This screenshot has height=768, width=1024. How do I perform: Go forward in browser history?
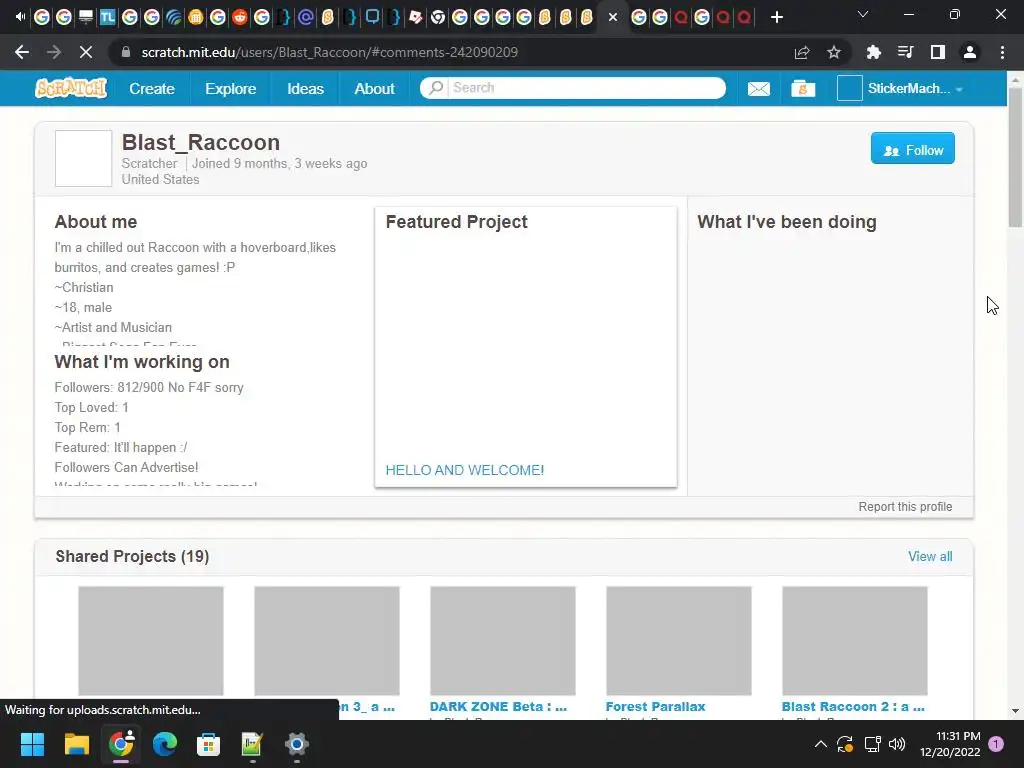tap(54, 52)
